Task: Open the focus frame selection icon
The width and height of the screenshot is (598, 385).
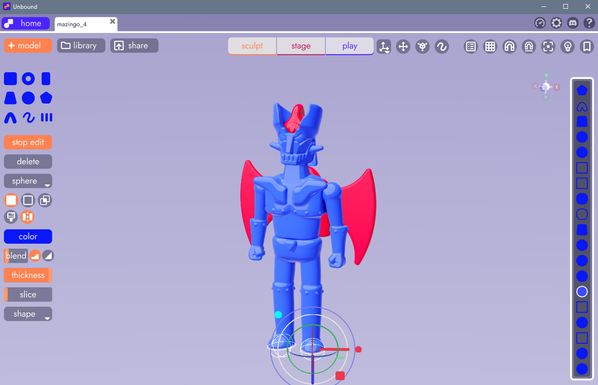Action: tap(548, 47)
